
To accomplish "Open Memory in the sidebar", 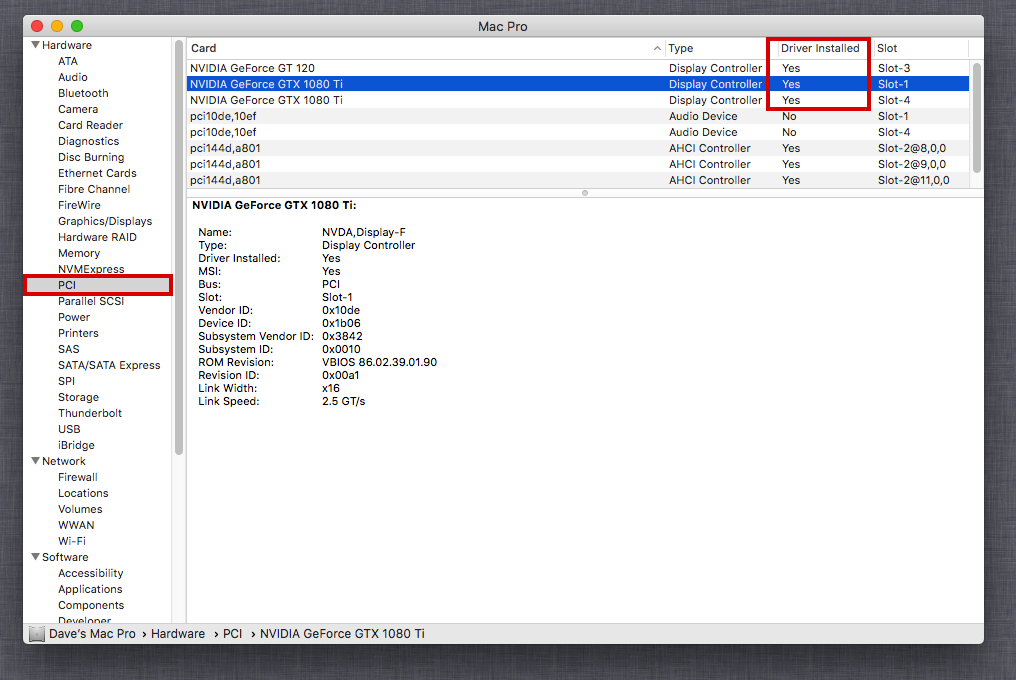I will click(x=79, y=253).
